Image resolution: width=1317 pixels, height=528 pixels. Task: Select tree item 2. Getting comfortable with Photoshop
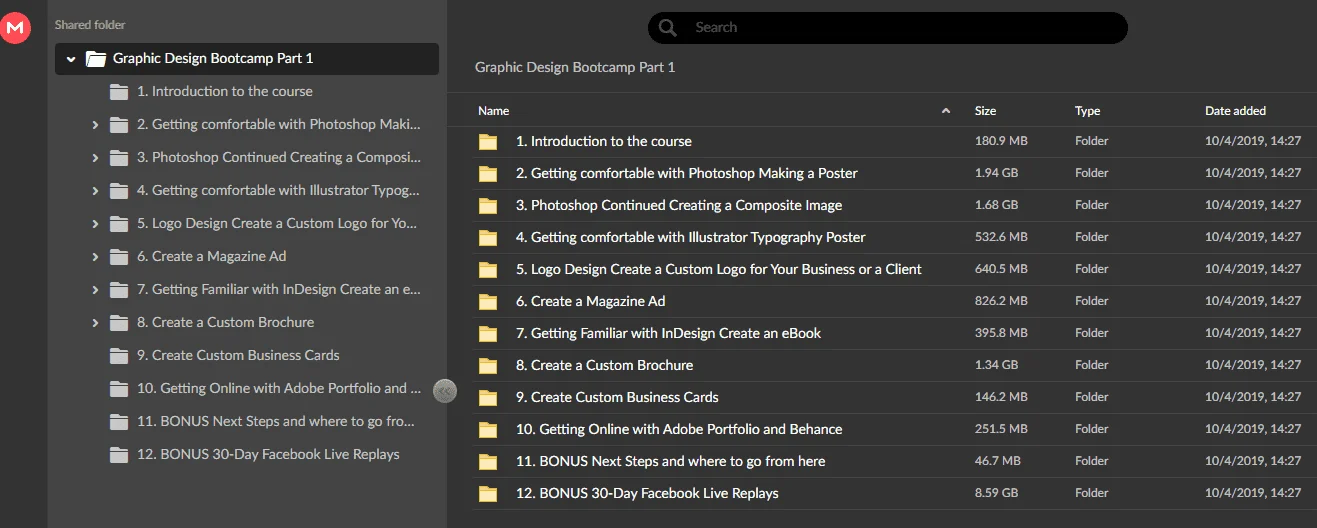pyautogui.click(x=279, y=124)
